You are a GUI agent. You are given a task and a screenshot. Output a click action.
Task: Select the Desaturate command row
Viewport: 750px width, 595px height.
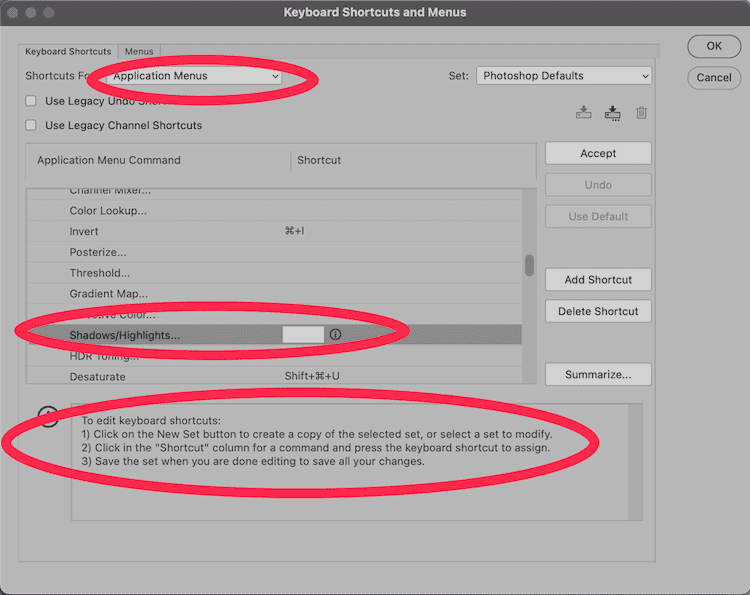(x=98, y=377)
